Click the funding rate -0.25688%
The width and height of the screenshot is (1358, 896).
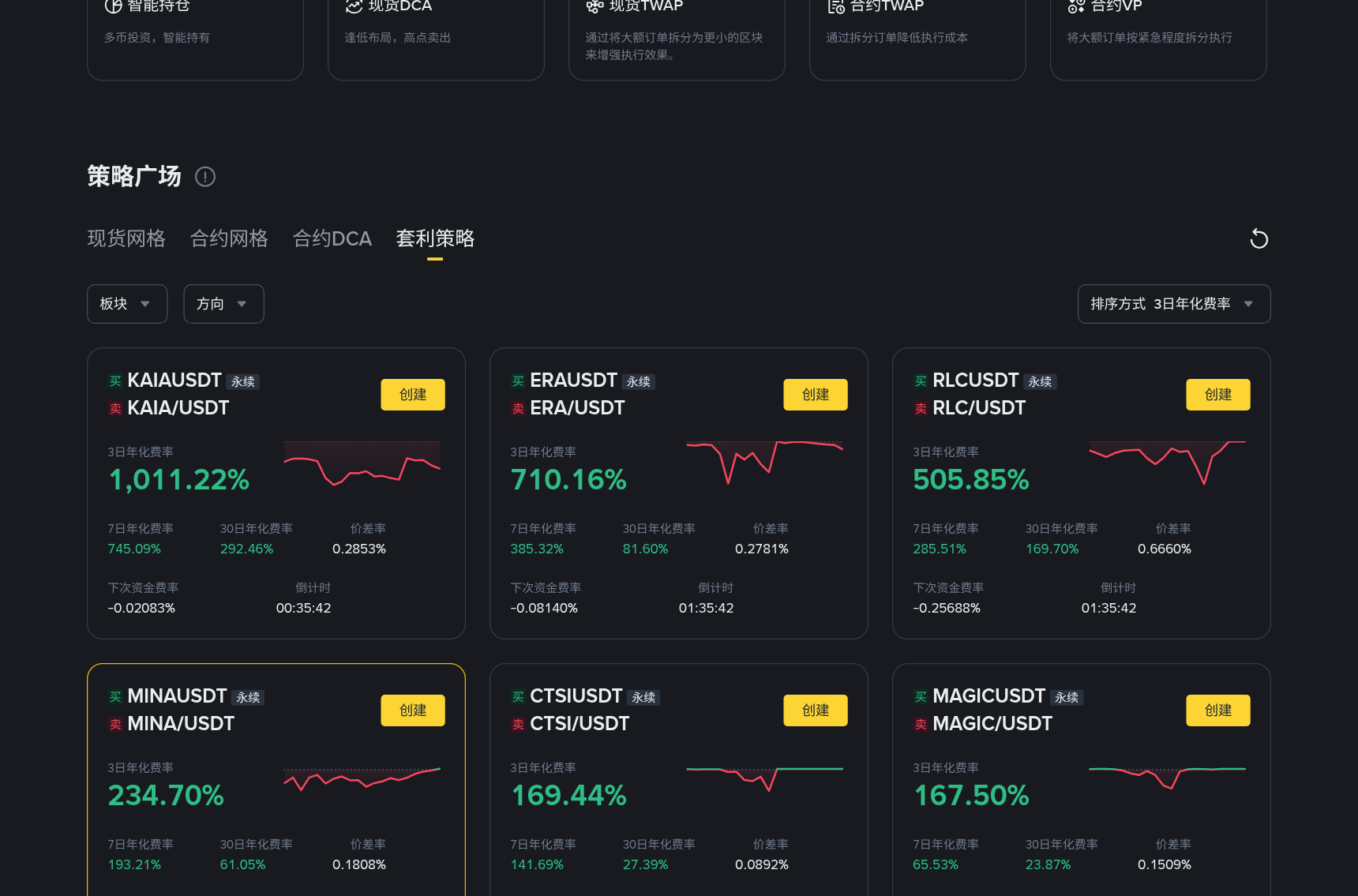point(947,609)
